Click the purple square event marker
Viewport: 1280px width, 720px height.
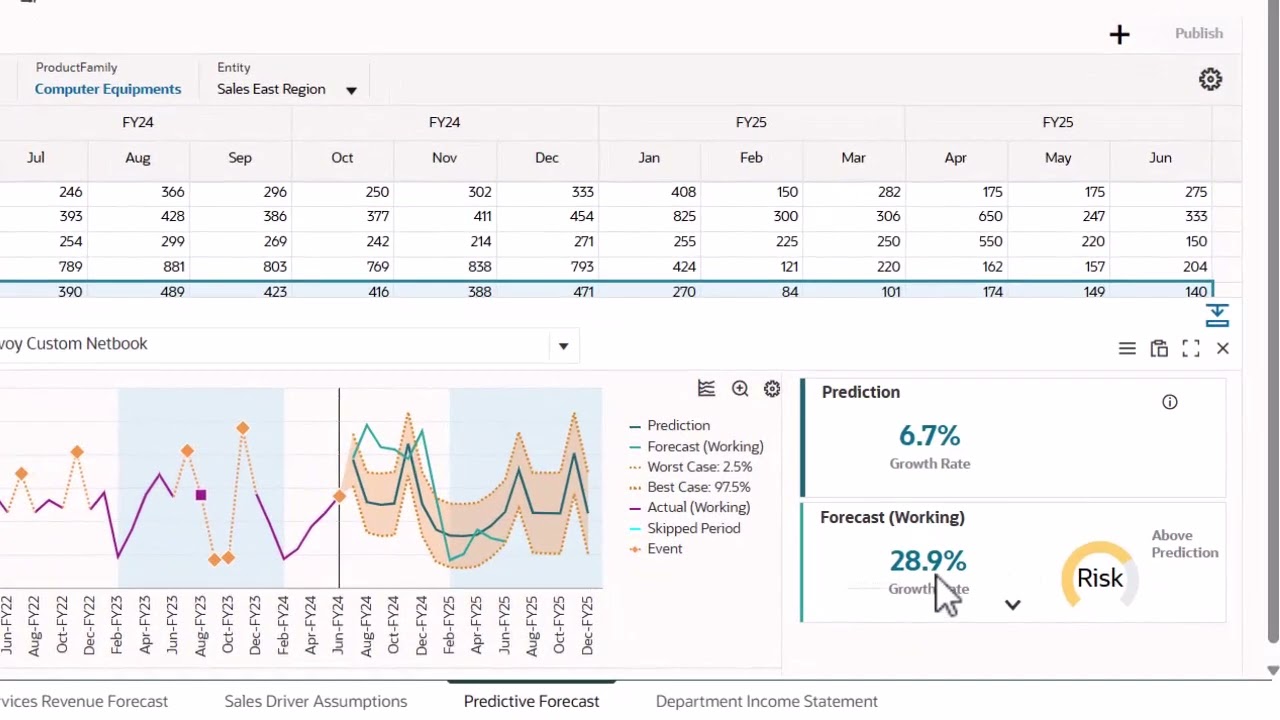(201, 495)
